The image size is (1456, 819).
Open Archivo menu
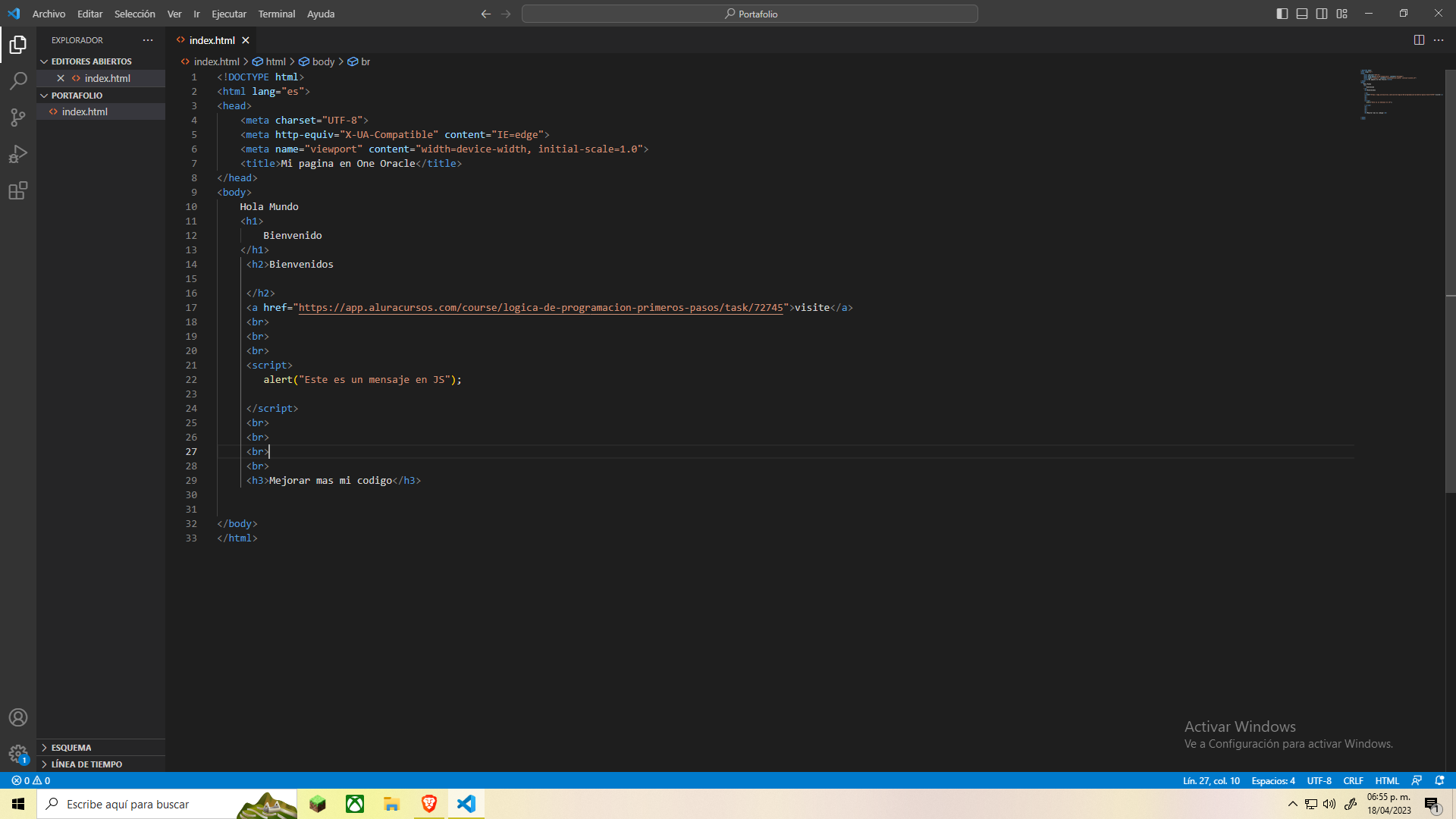[49, 14]
